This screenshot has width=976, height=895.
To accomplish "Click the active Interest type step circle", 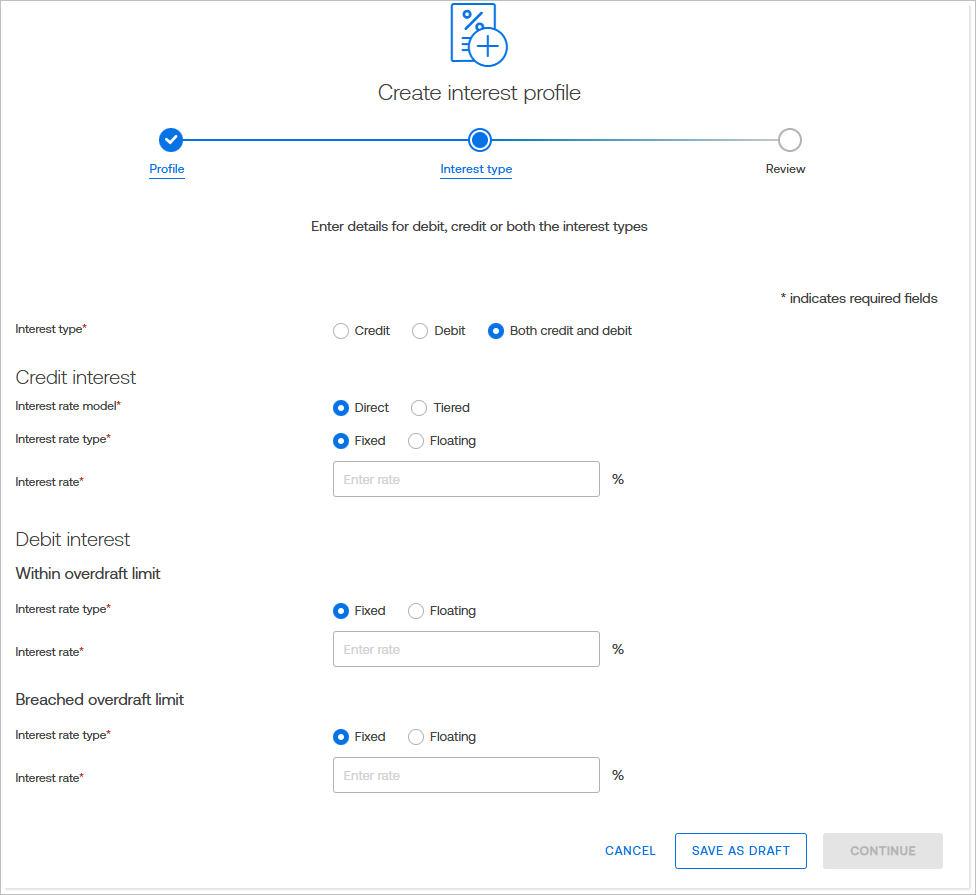I will 479,140.
